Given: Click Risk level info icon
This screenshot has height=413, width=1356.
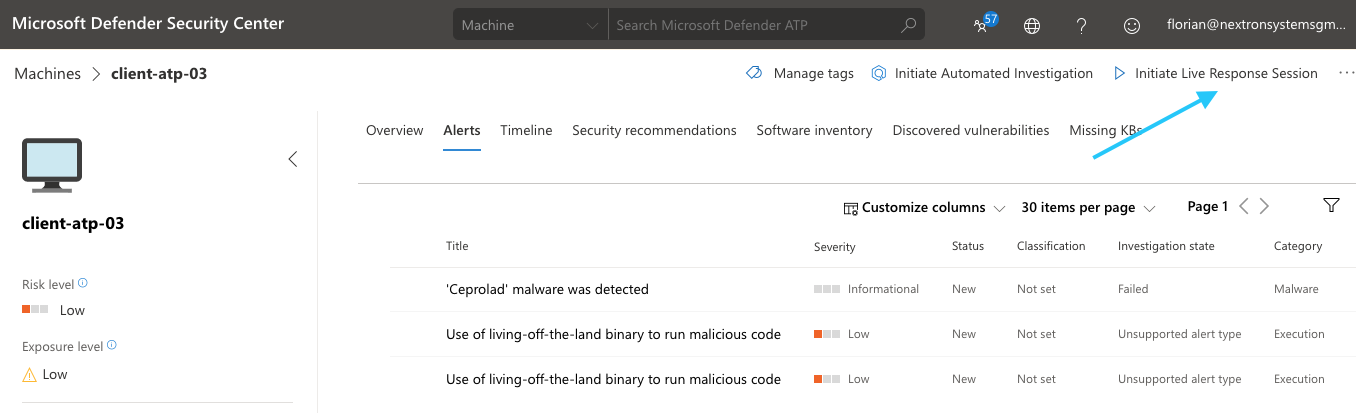Looking at the screenshot, I should [x=83, y=284].
